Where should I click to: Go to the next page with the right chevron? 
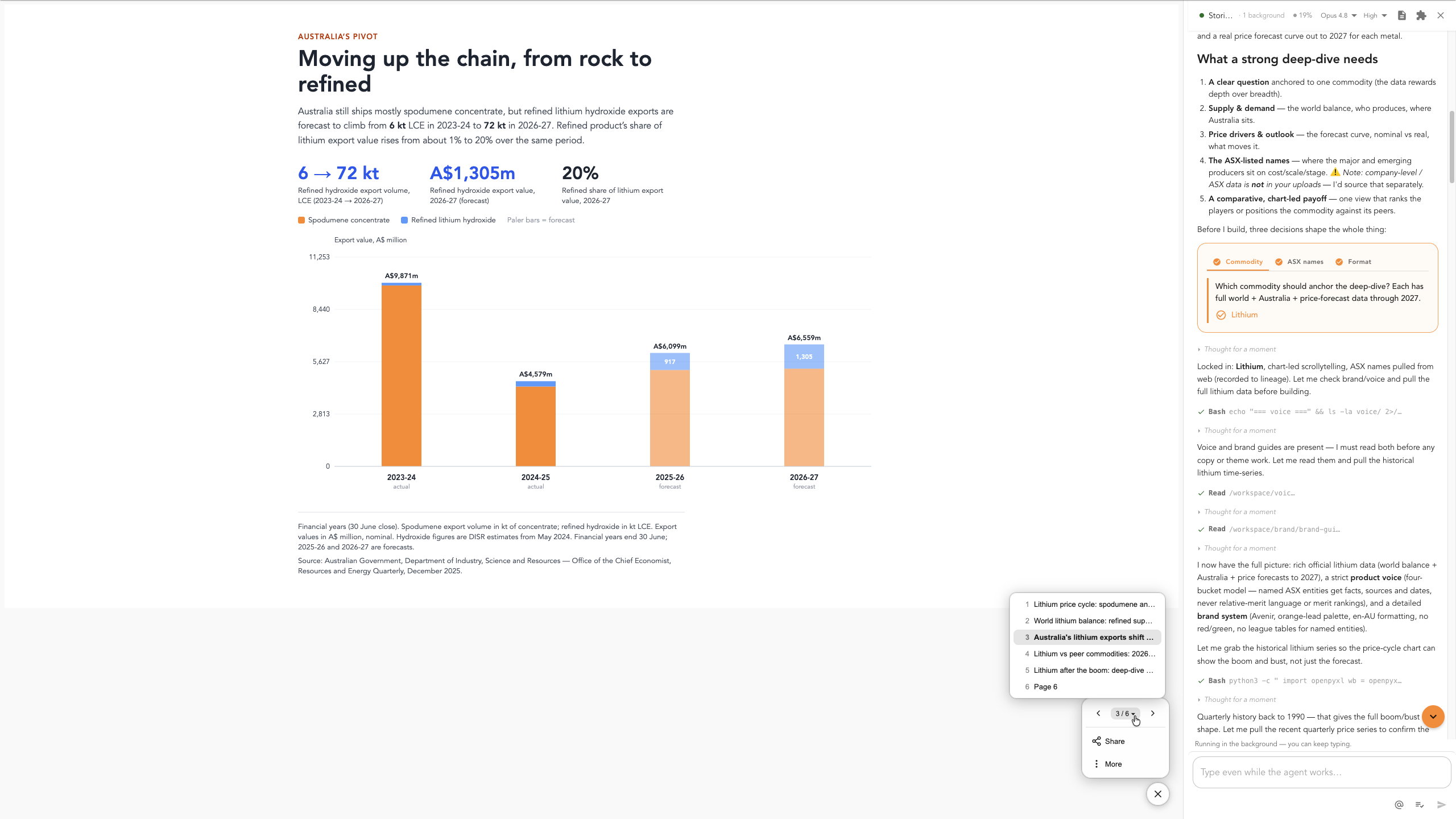coord(1153,713)
